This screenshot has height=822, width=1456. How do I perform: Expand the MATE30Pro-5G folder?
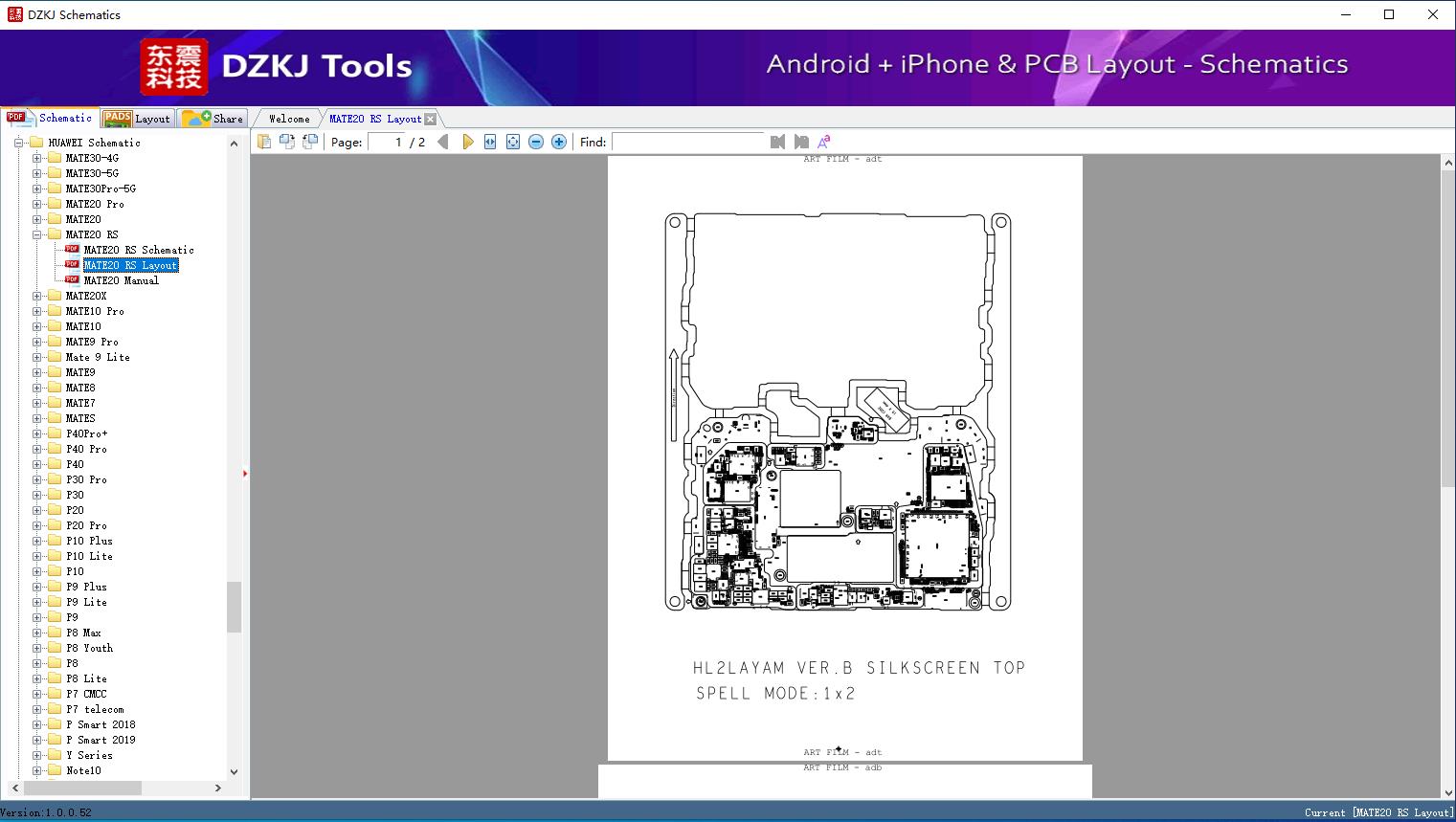point(36,189)
